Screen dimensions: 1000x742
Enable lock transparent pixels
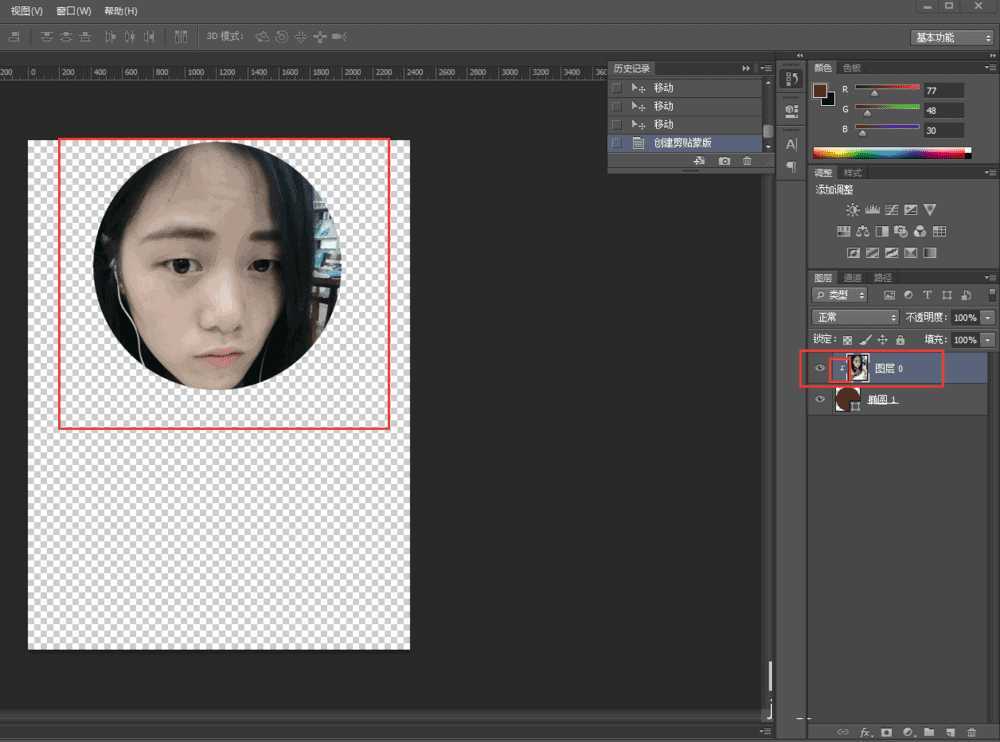846,340
